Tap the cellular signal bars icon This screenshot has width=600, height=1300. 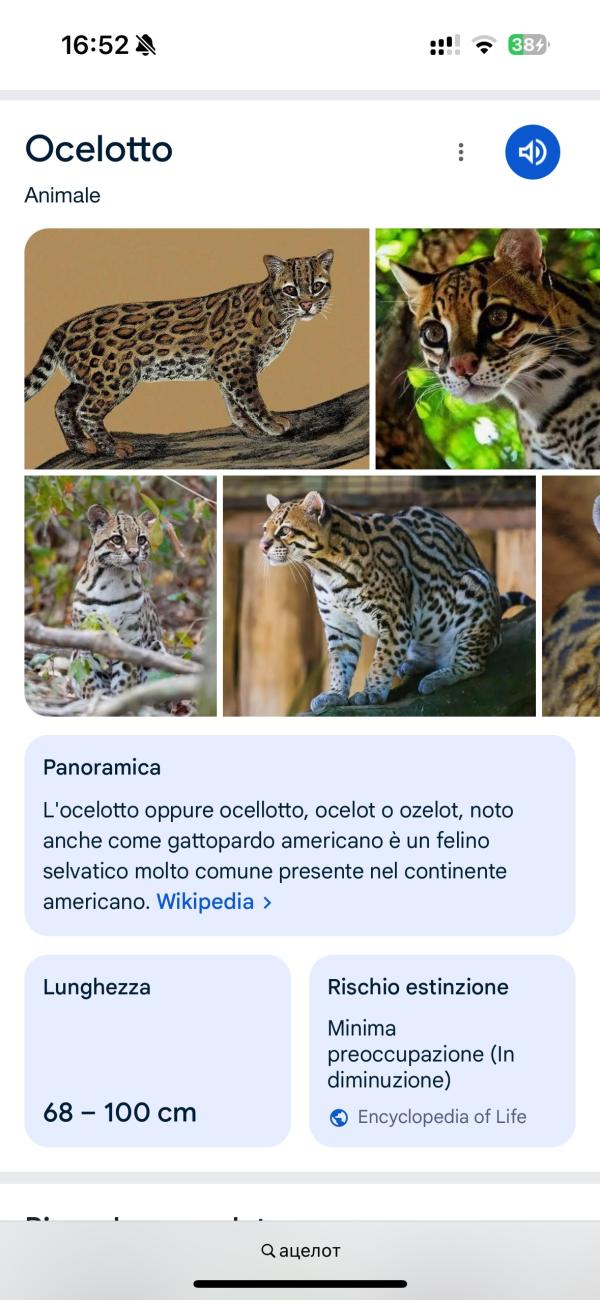[x=445, y=45]
